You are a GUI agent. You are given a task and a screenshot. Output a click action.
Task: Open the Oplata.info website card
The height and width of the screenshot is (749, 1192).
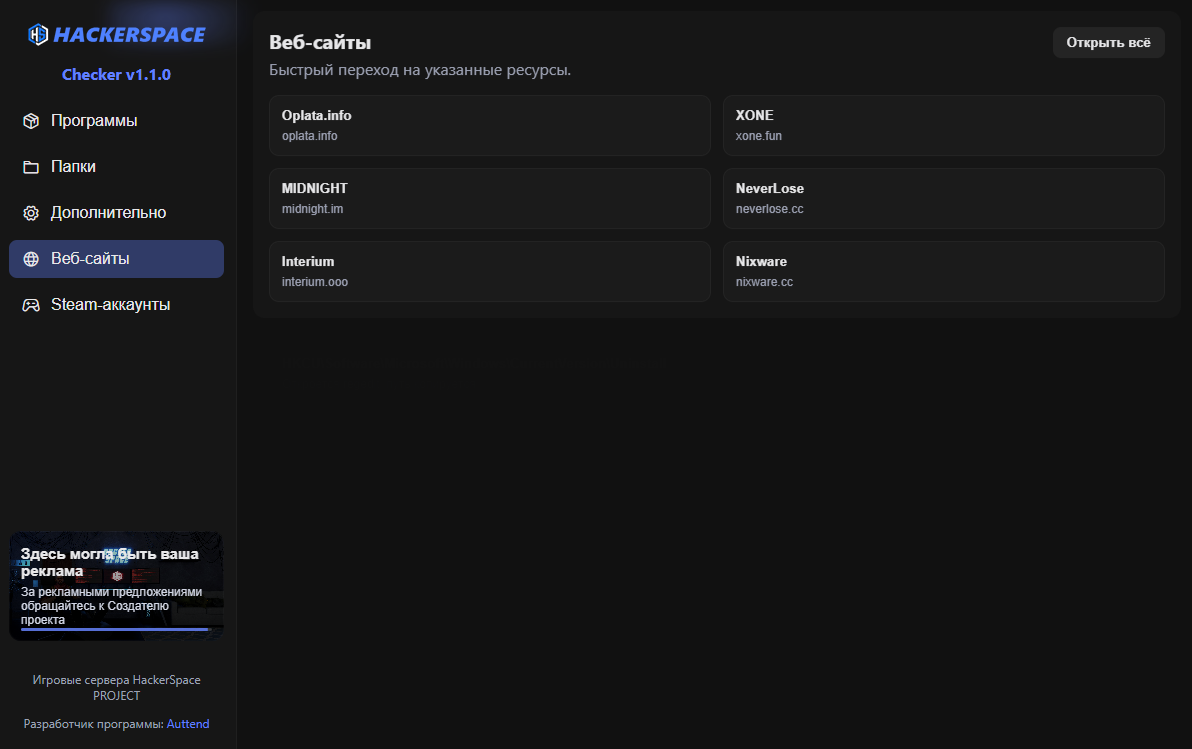click(x=489, y=125)
